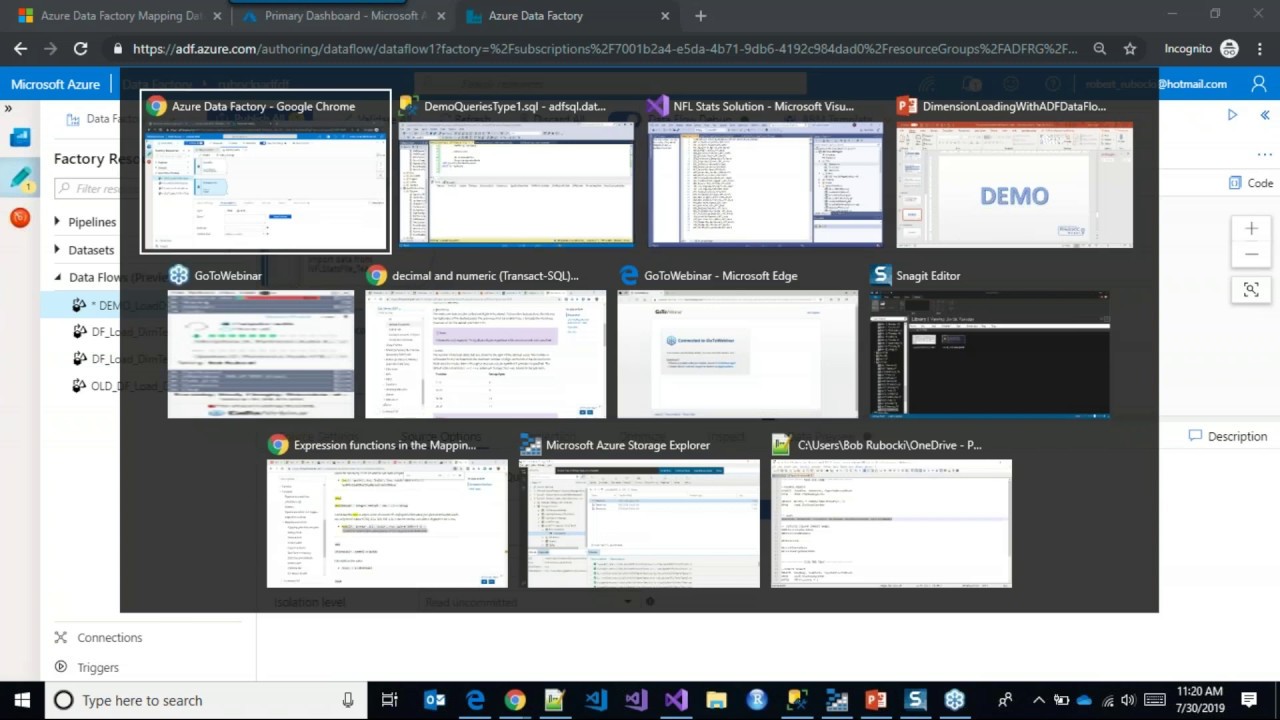Open Snagit from the taskbar

(x=916, y=700)
